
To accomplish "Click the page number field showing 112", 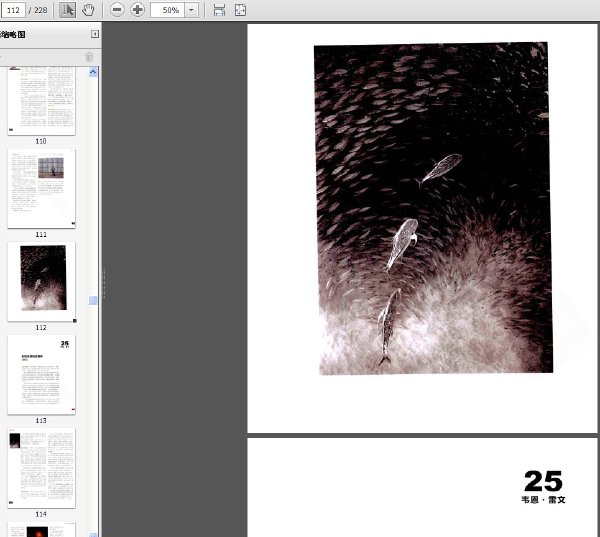I will 13,10.
